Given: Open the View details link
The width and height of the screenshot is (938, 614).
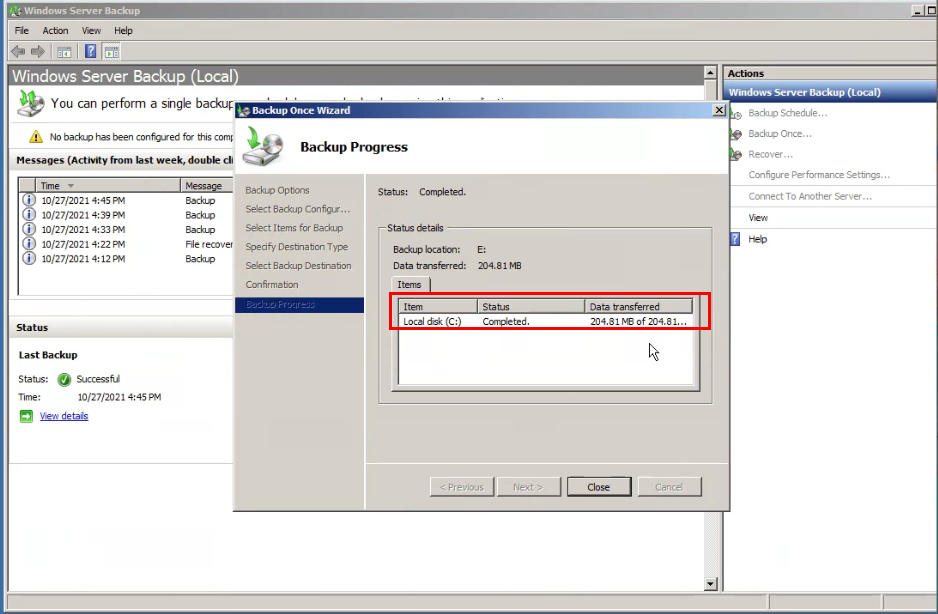Looking at the screenshot, I should click(x=64, y=416).
